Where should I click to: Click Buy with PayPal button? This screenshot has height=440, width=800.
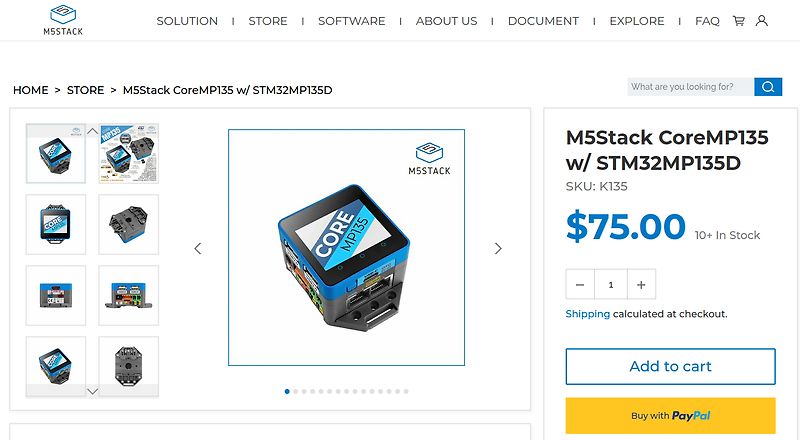670,415
